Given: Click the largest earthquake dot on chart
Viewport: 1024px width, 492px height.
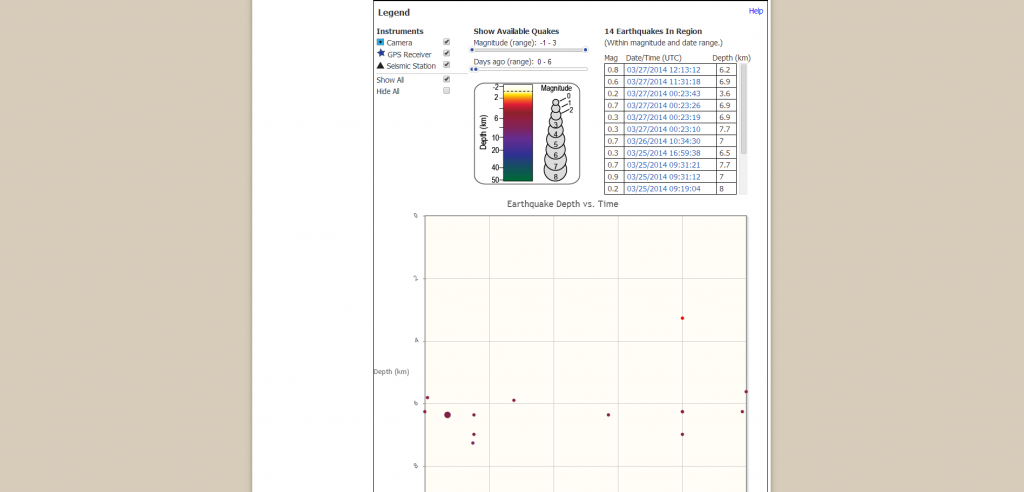Looking at the screenshot, I should [447, 414].
